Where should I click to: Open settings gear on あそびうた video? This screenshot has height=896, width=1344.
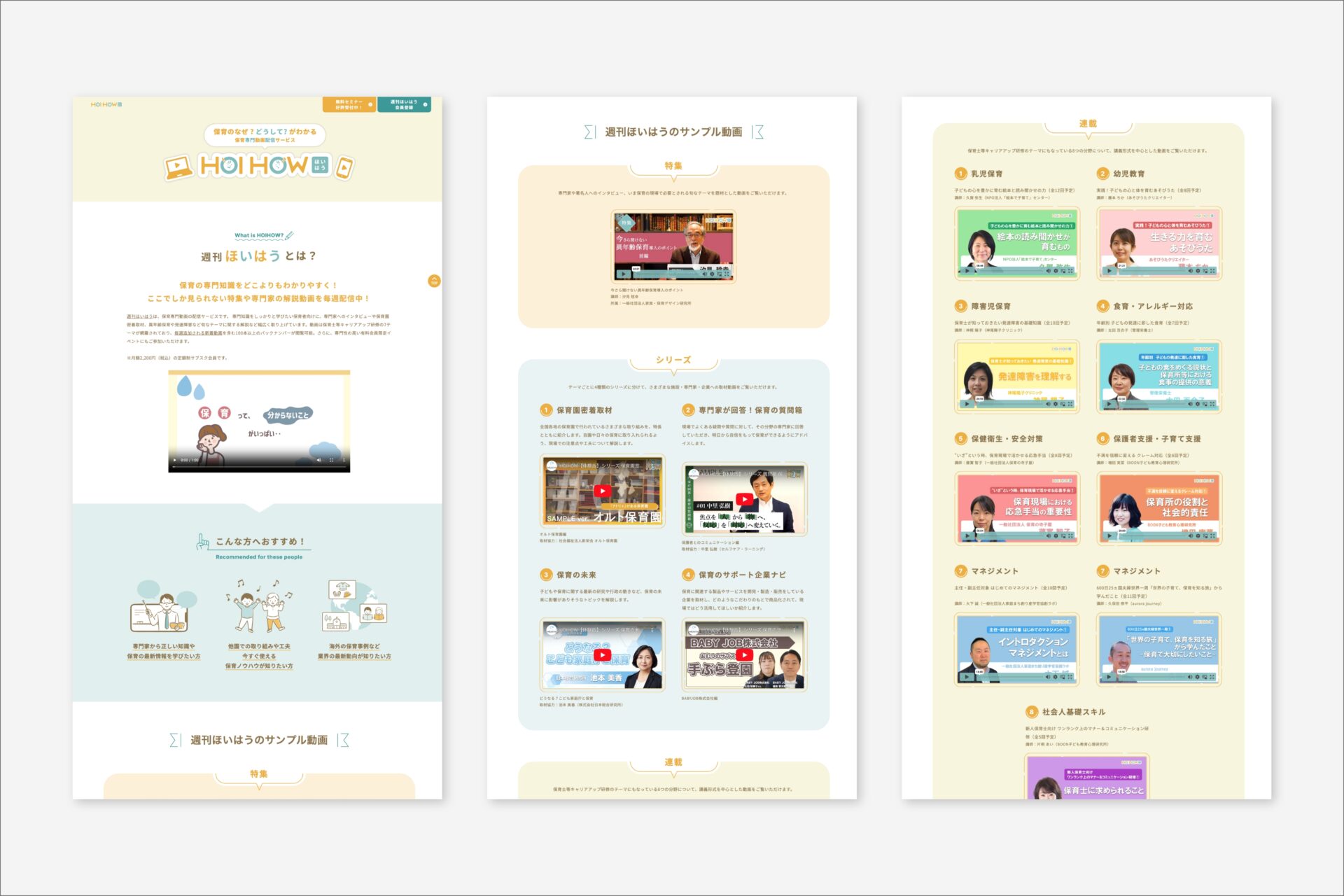point(1198,270)
